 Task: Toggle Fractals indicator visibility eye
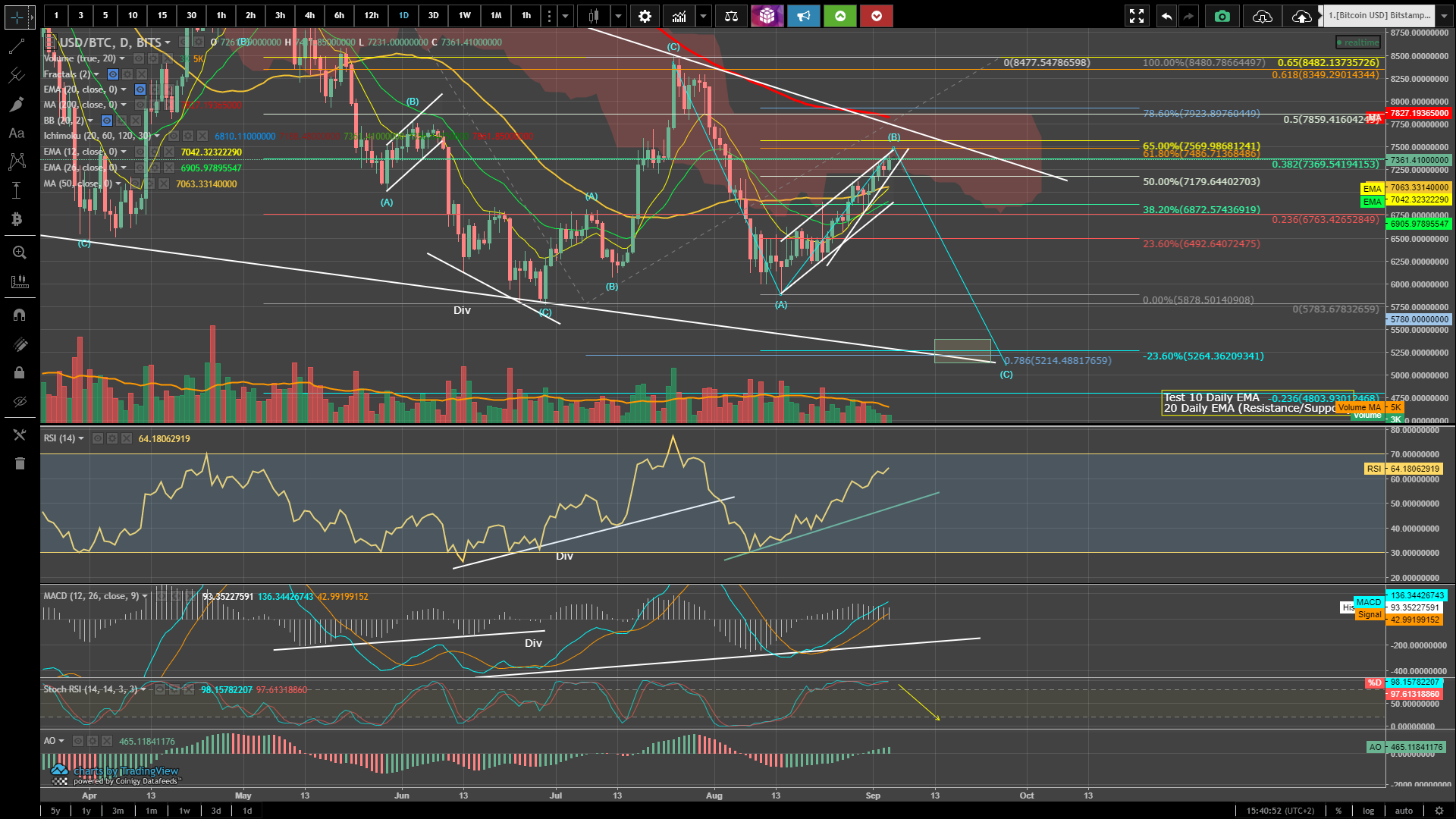pyautogui.click(x=113, y=74)
